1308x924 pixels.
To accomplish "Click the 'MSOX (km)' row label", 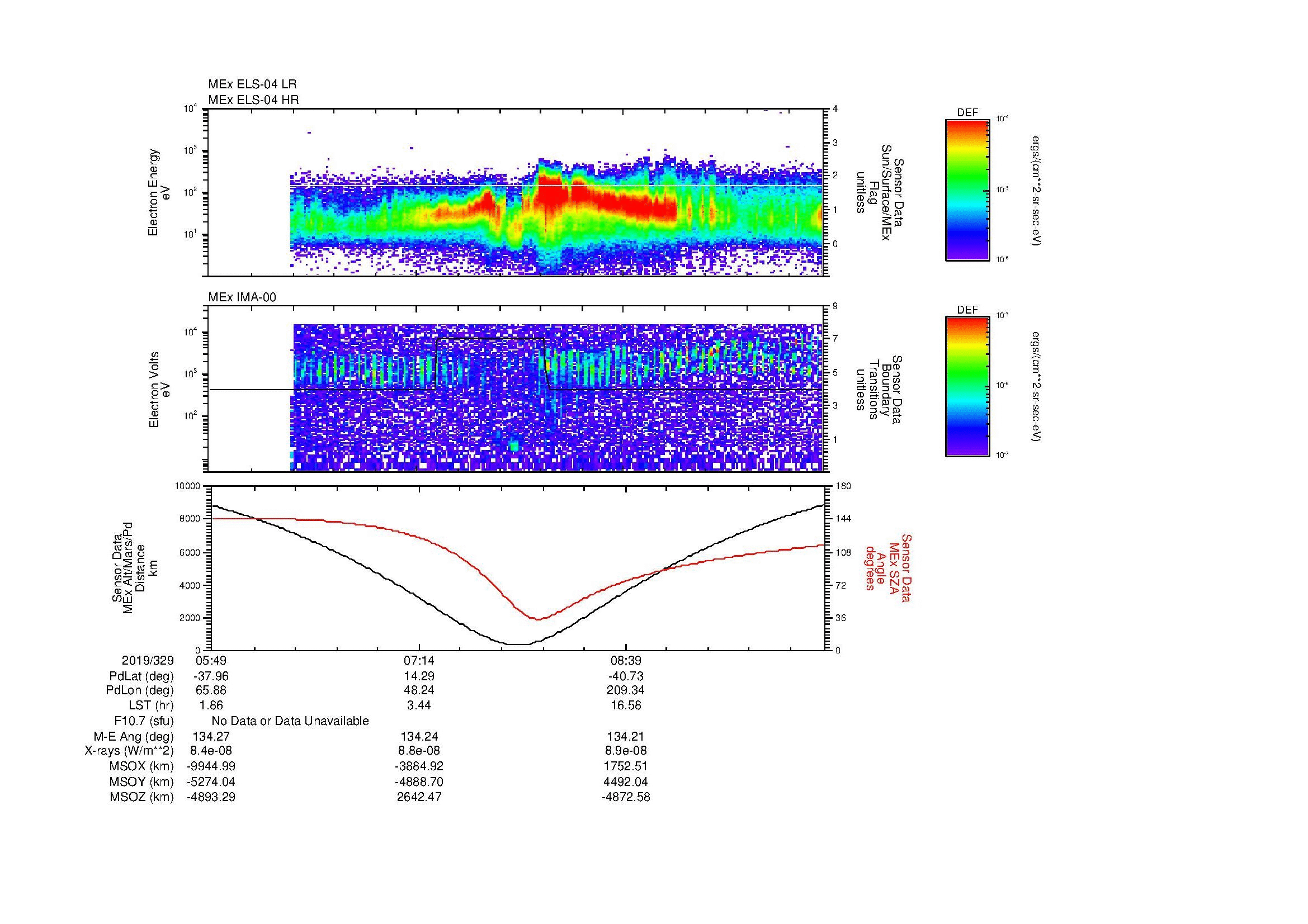I will pyautogui.click(x=141, y=766).
